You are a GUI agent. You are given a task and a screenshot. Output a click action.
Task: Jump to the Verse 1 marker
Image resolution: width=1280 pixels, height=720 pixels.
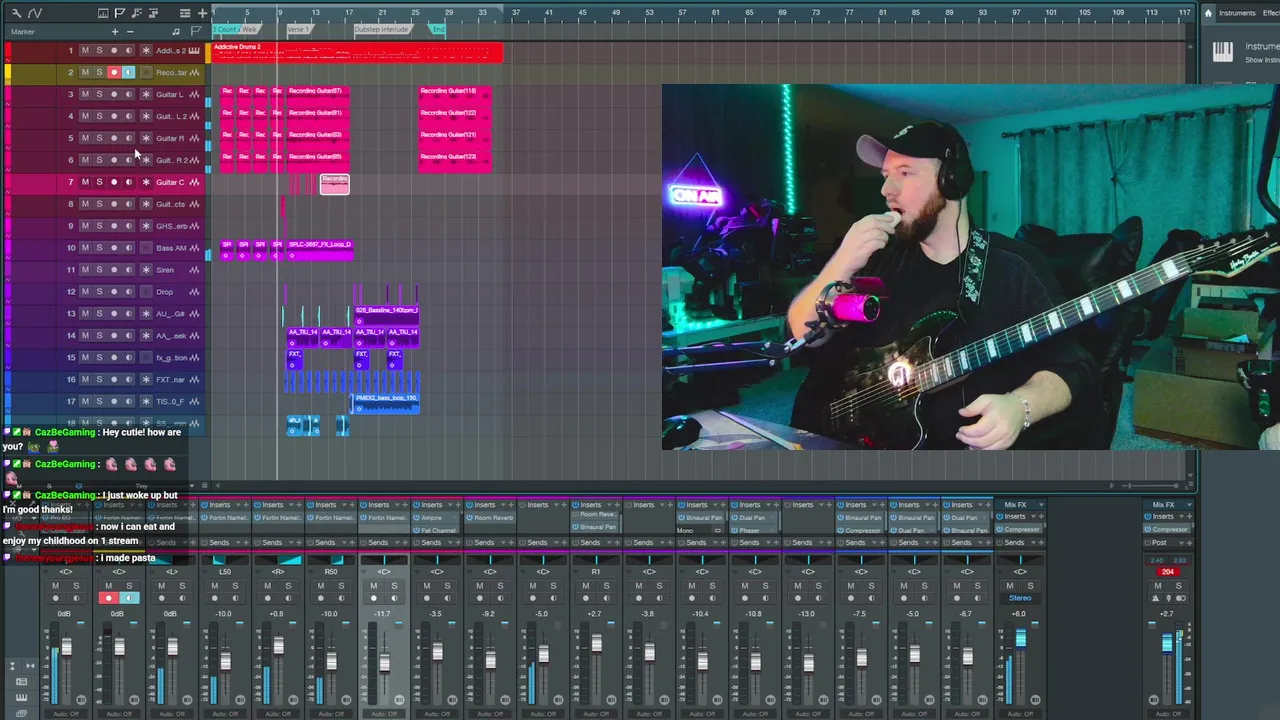click(298, 29)
